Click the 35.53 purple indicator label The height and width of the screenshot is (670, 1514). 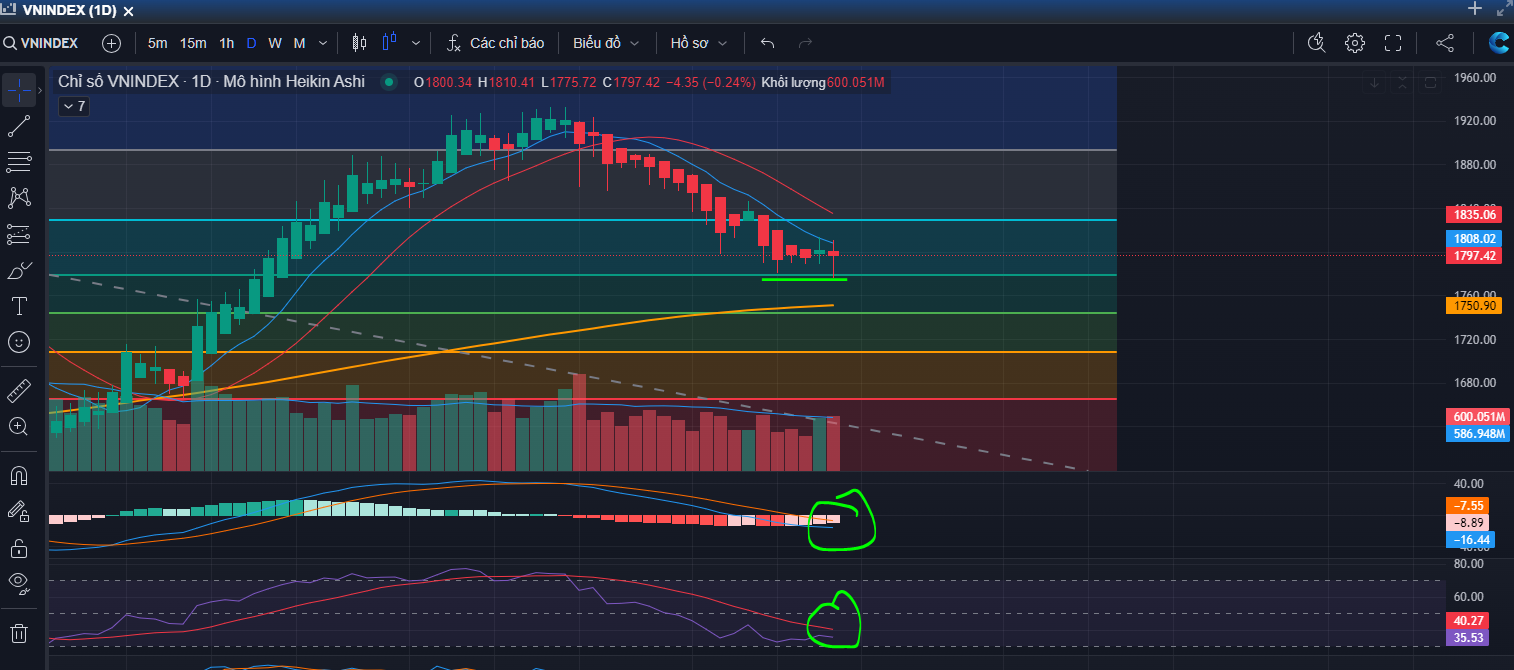[x=1467, y=637]
